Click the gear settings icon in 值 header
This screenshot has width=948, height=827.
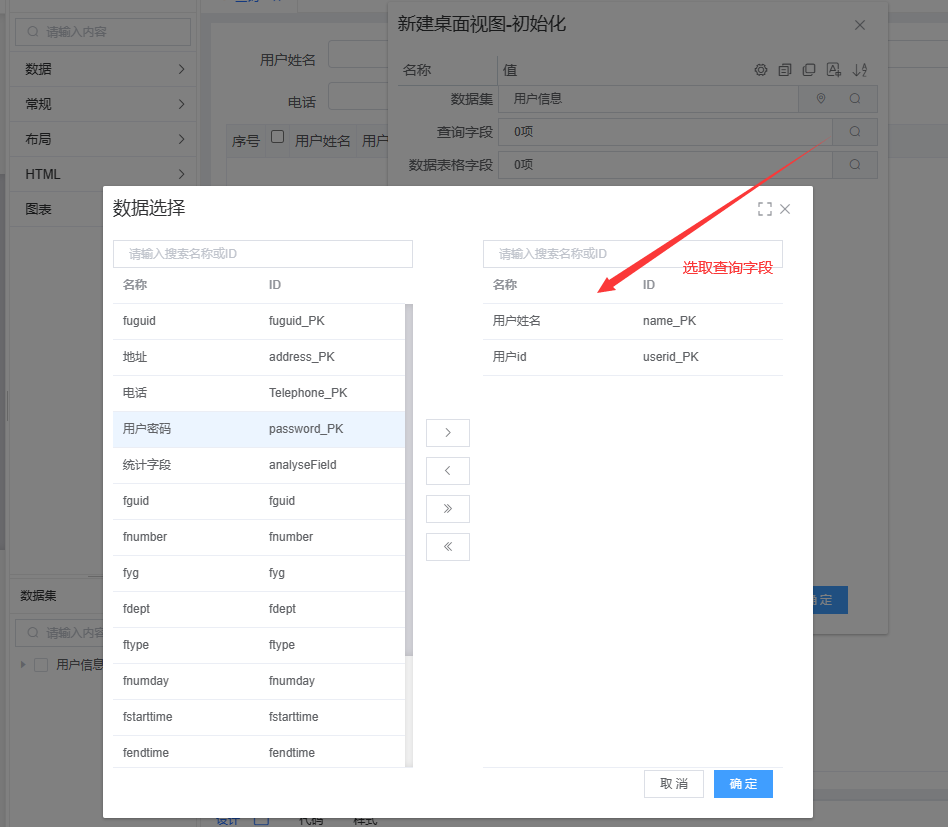(760, 70)
